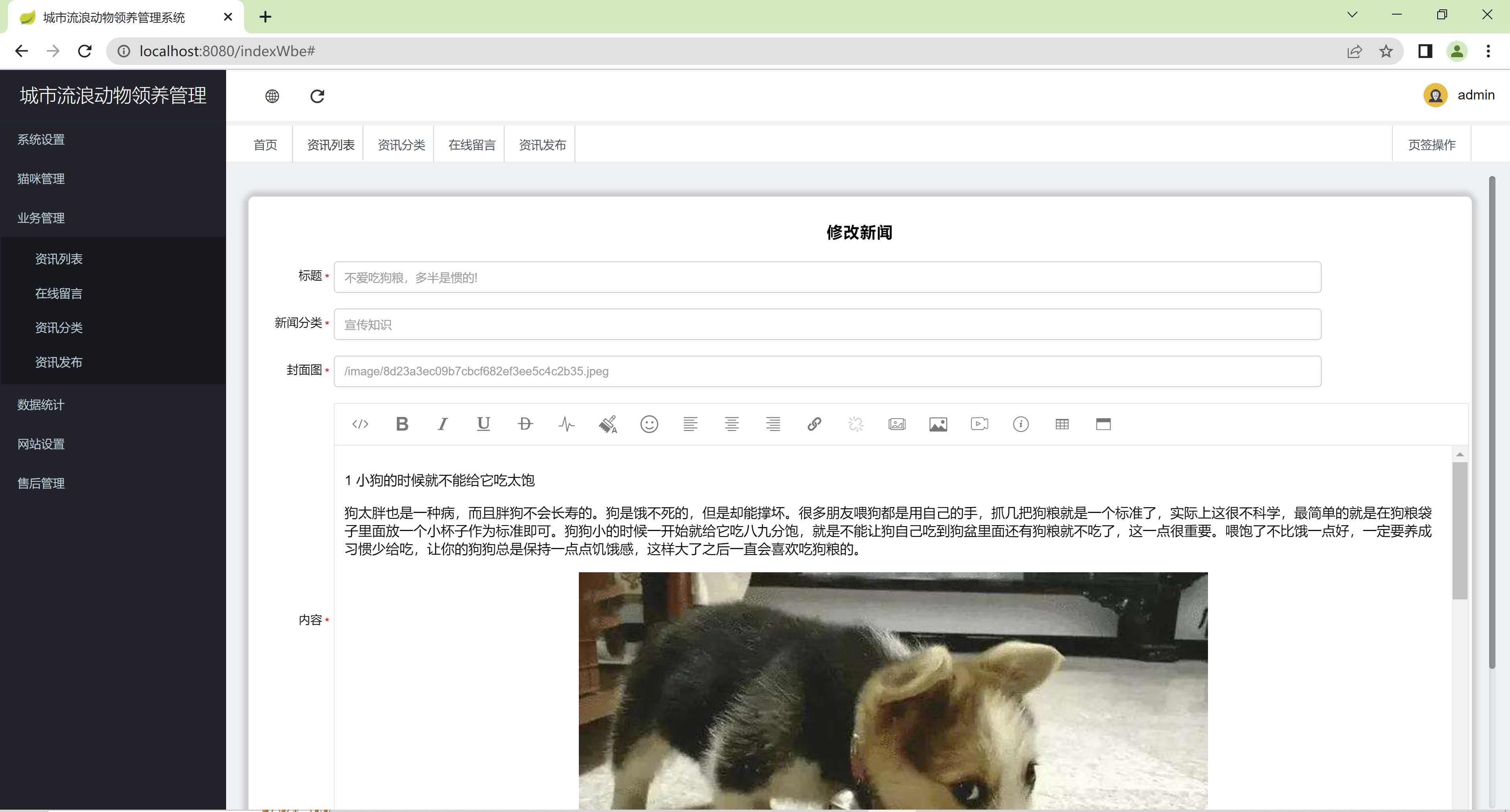Go back in browser history
Image resolution: width=1510 pixels, height=812 pixels.
tap(22, 51)
